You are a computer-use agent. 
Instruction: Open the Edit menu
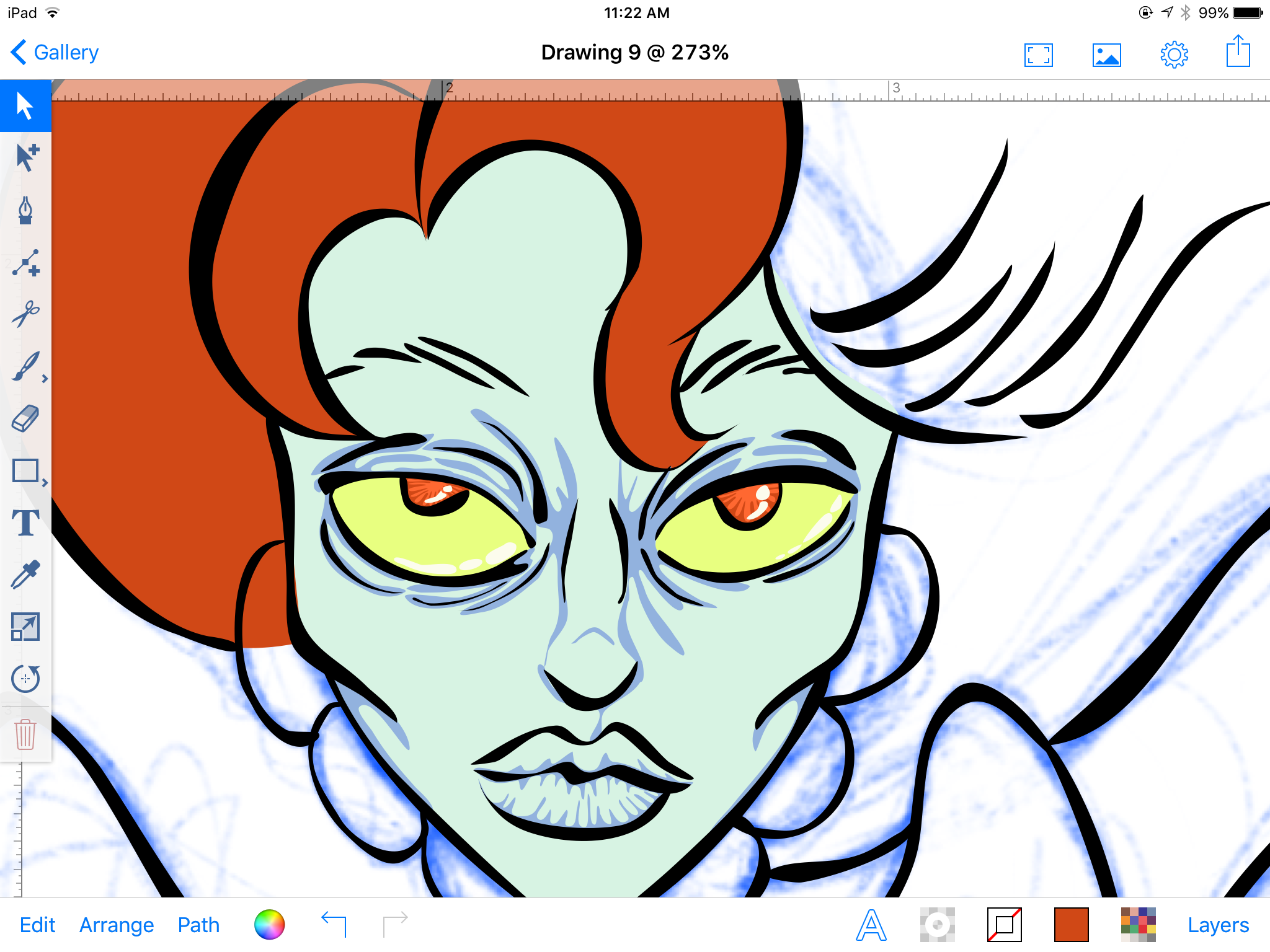37,925
